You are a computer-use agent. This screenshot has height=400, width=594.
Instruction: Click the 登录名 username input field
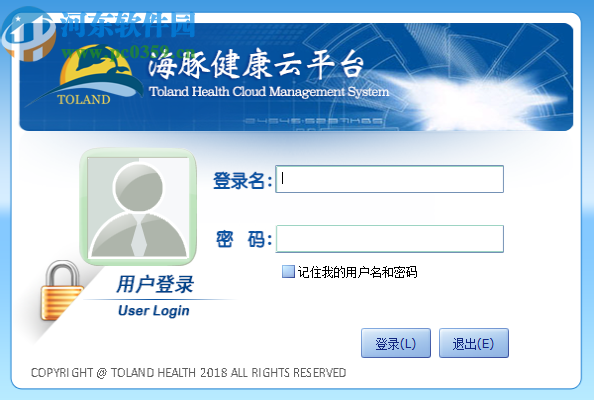point(389,179)
